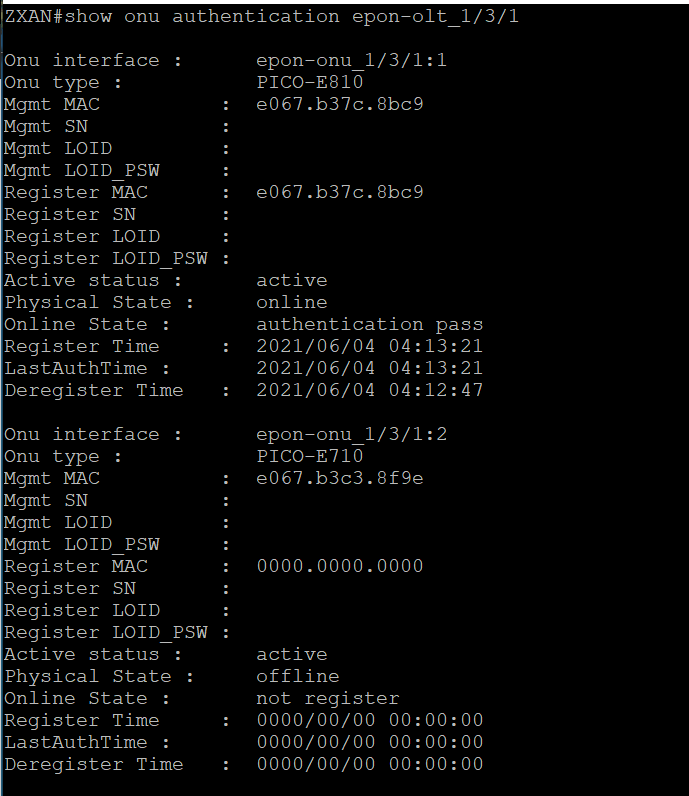Click the Mgmt MAC value e067.b3c3.8f9e
Image resolution: width=689 pixels, height=796 pixels.
pyautogui.click(x=340, y=478)
